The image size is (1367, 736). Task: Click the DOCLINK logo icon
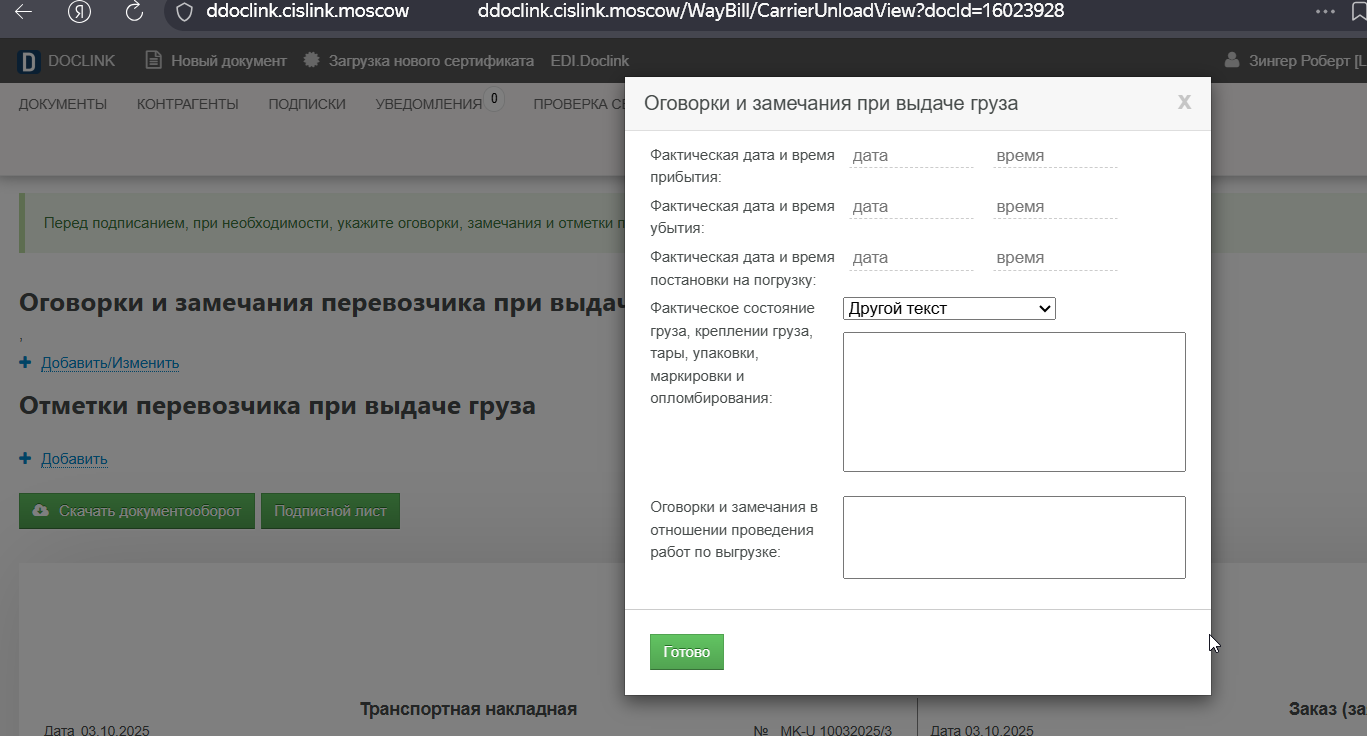(29, 62)
